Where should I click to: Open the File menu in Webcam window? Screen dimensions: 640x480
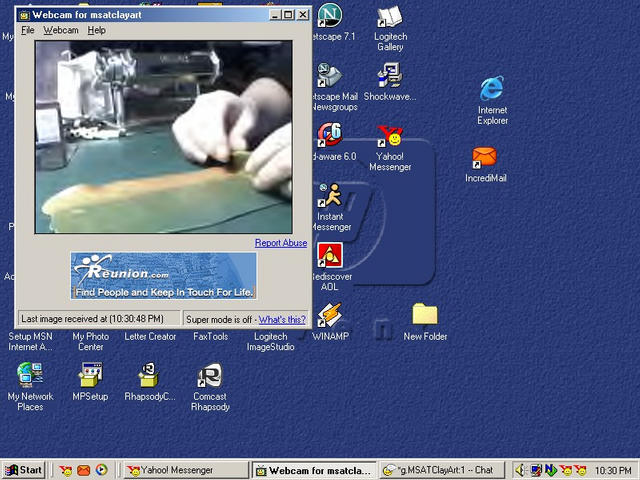point(28,30)
